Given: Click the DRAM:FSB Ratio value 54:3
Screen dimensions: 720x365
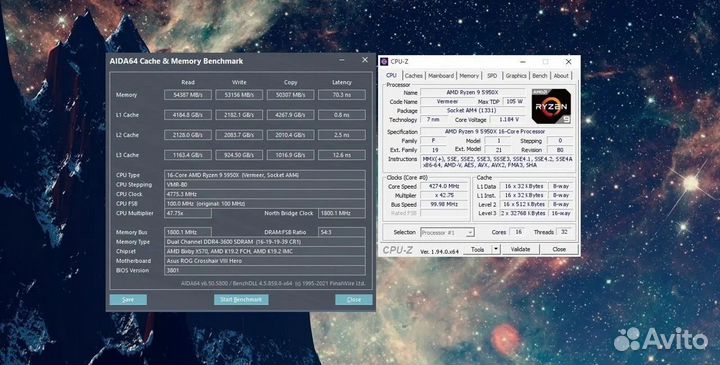Looking at the screenshot, I should point(342,232).
